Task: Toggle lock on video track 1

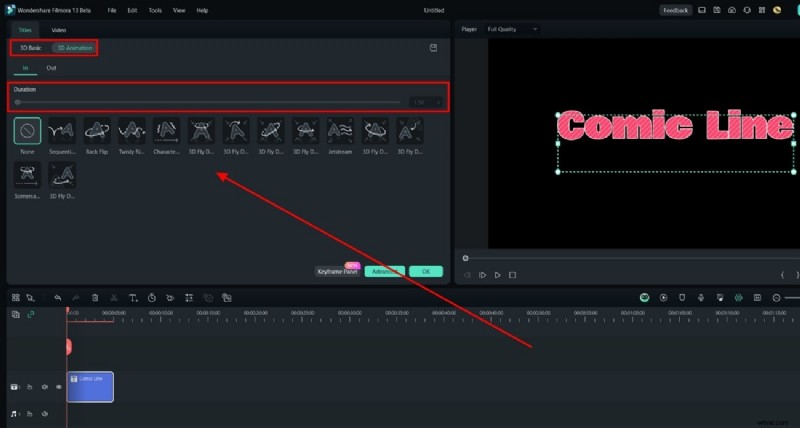Action: 30,386
